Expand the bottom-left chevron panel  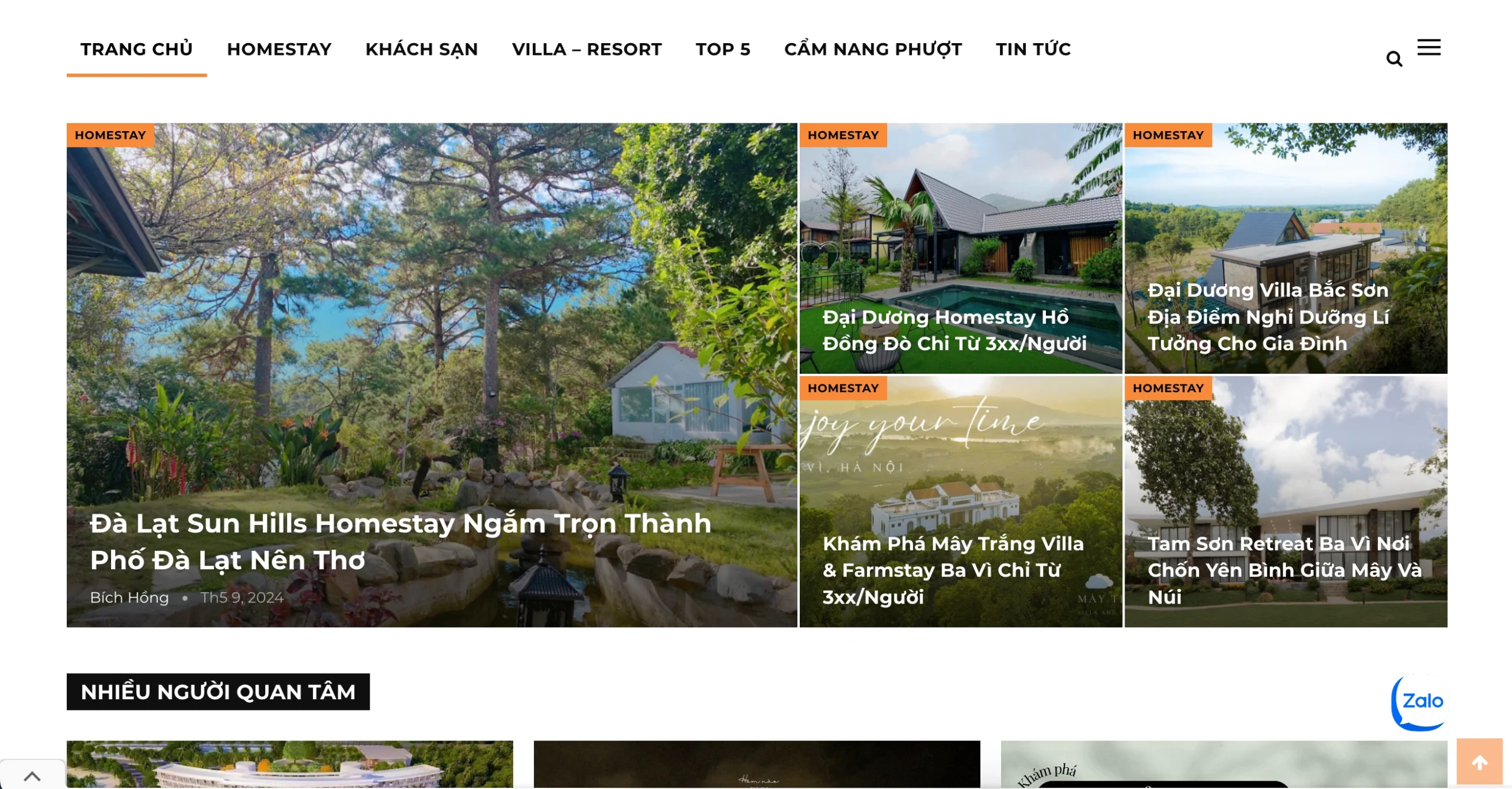pyautogui.click(x=32, y=775)
